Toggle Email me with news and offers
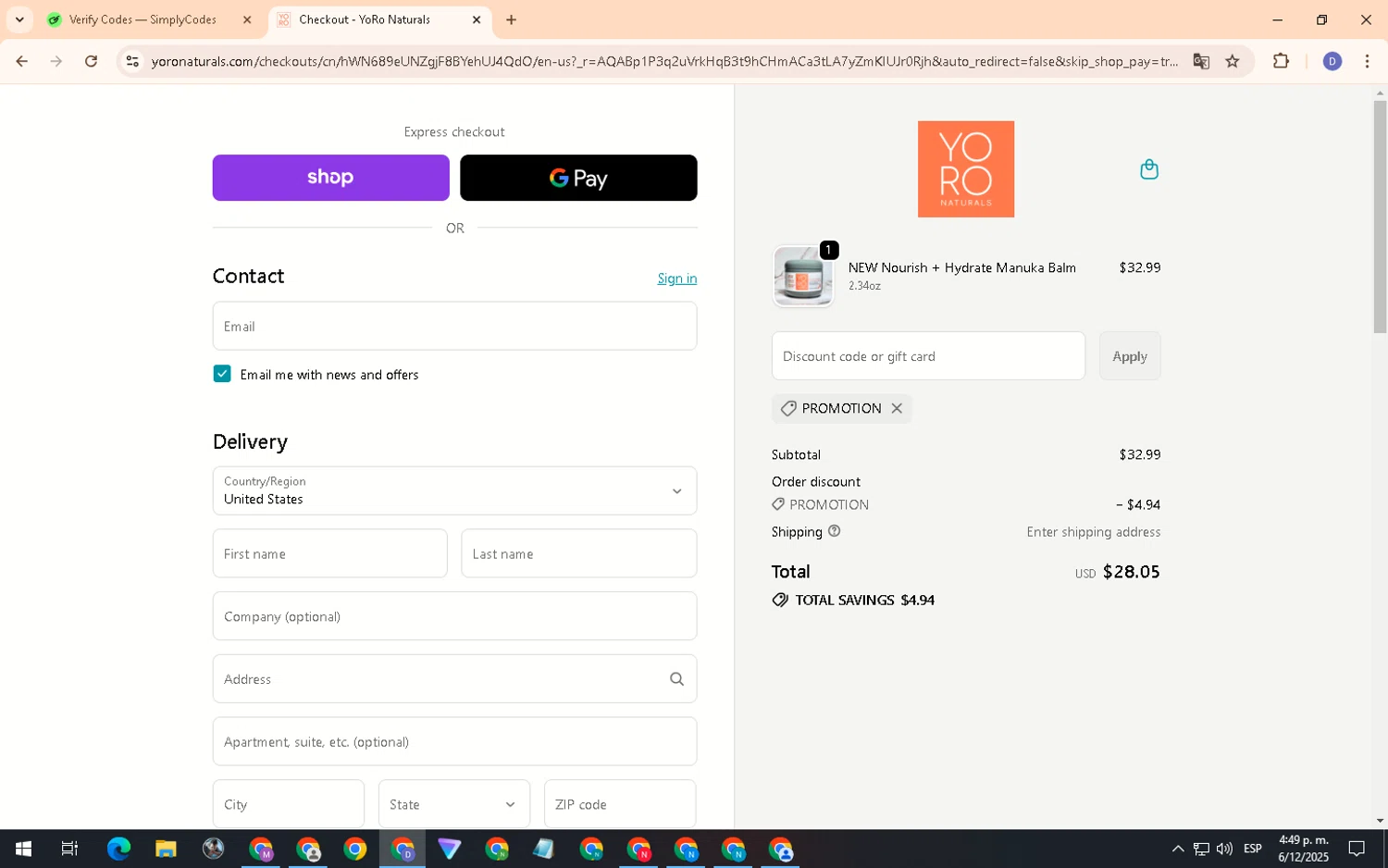The height and width of the screenshot is (868, 1388). tap(222, 374)
